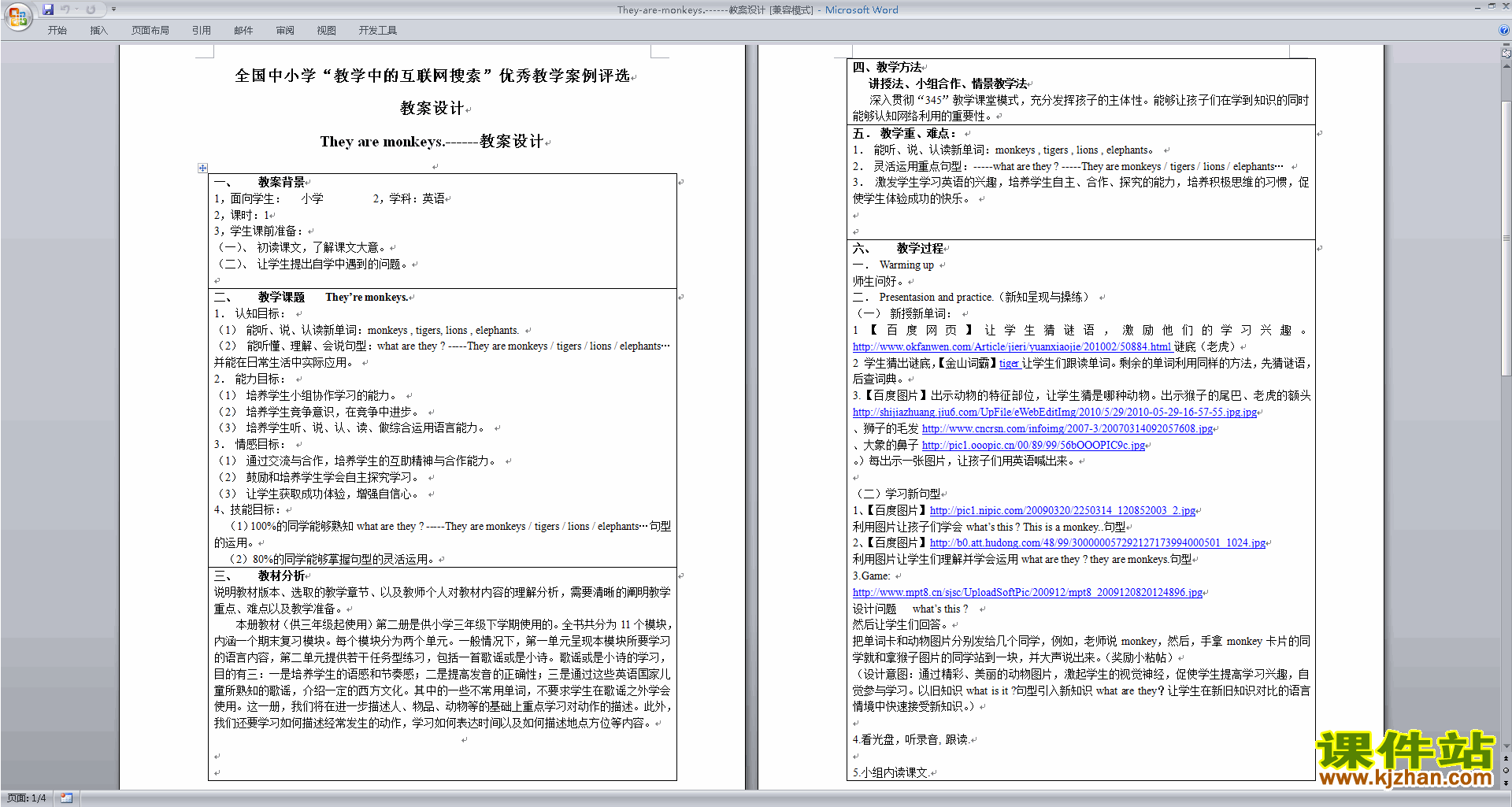Click the Redo/Repeat icon
Image resolution: width=1512 pixels, height=807 pixels.
[91, 9]
